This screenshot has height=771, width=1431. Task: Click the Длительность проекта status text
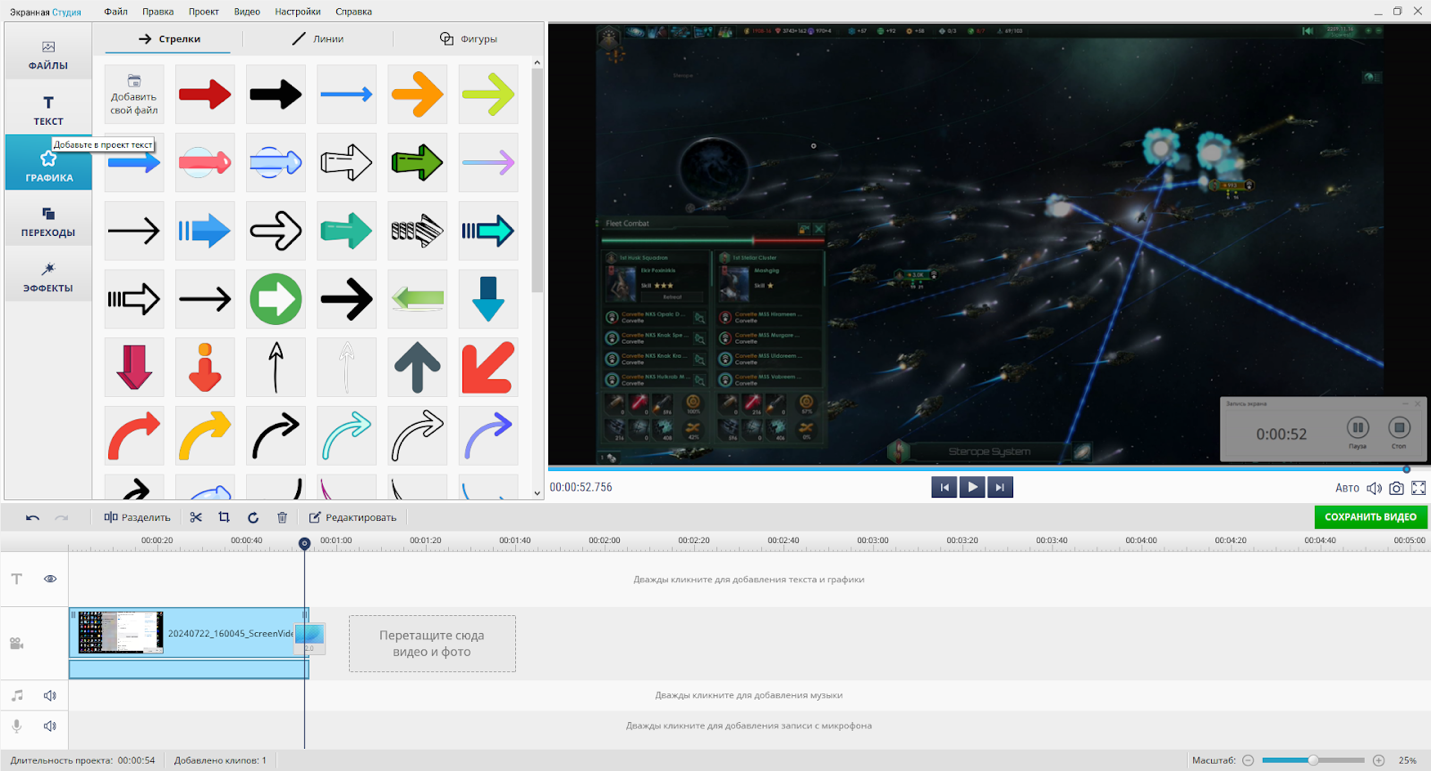tap(81, 760)
